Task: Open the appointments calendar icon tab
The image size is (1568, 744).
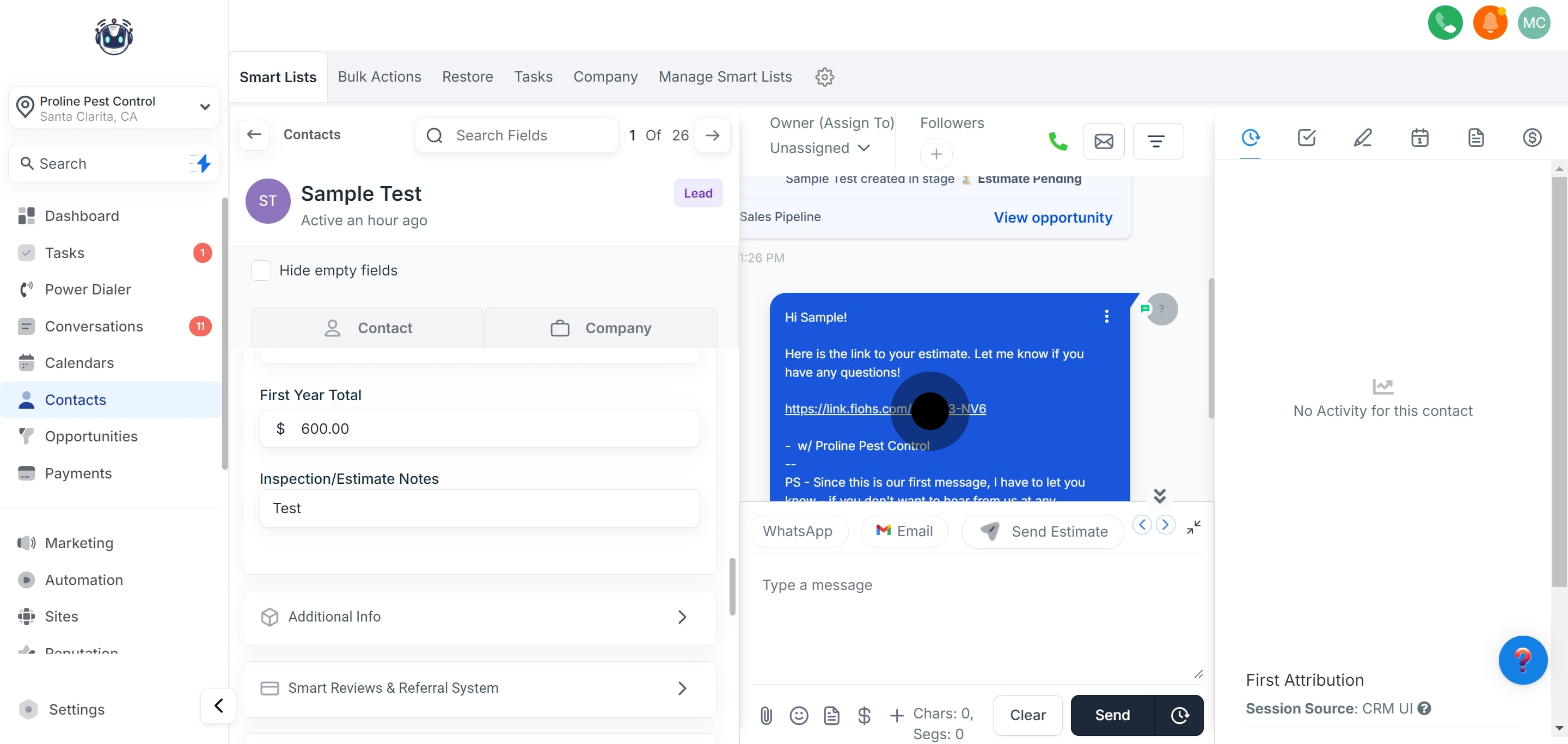Action: coord(1419,138)
